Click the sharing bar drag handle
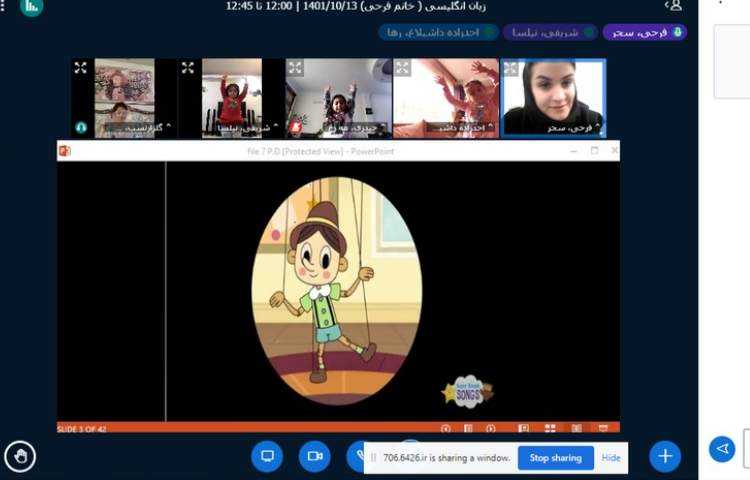The width and height of the screenshot is (750, 480). click(374, 458)
